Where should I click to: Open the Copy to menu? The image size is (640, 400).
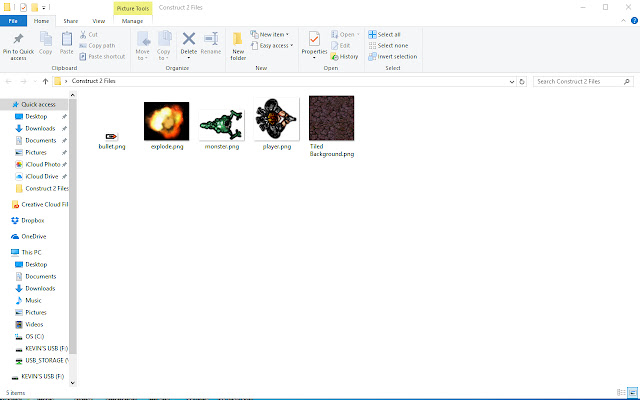164,45
